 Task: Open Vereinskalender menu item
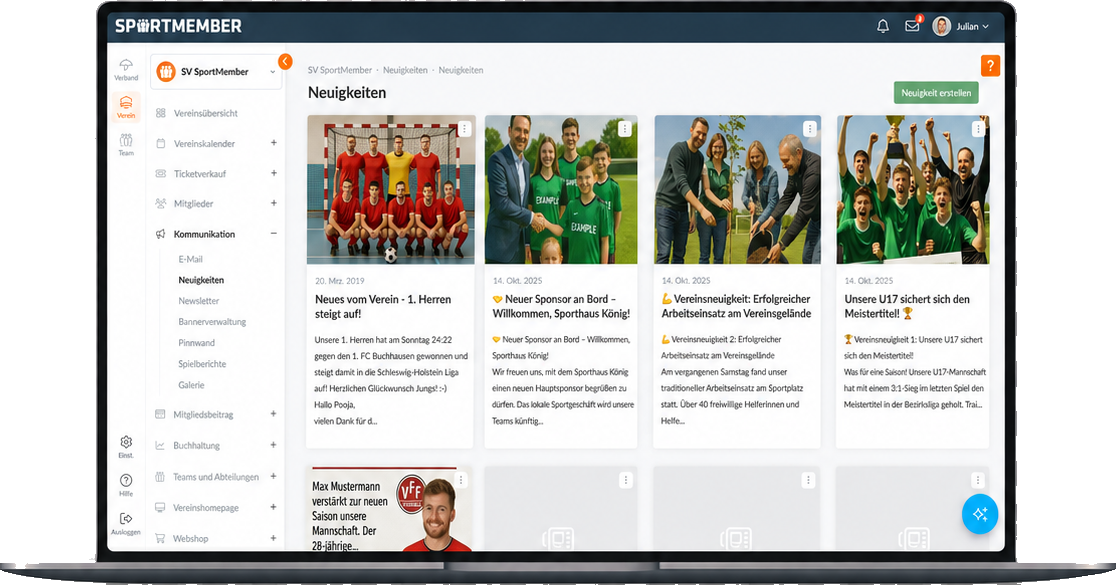tap(204, 144)
